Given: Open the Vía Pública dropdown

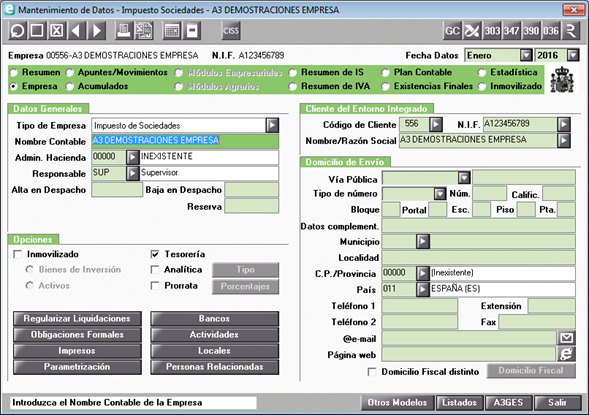Looking at the screenshot, I should point(464,178).
